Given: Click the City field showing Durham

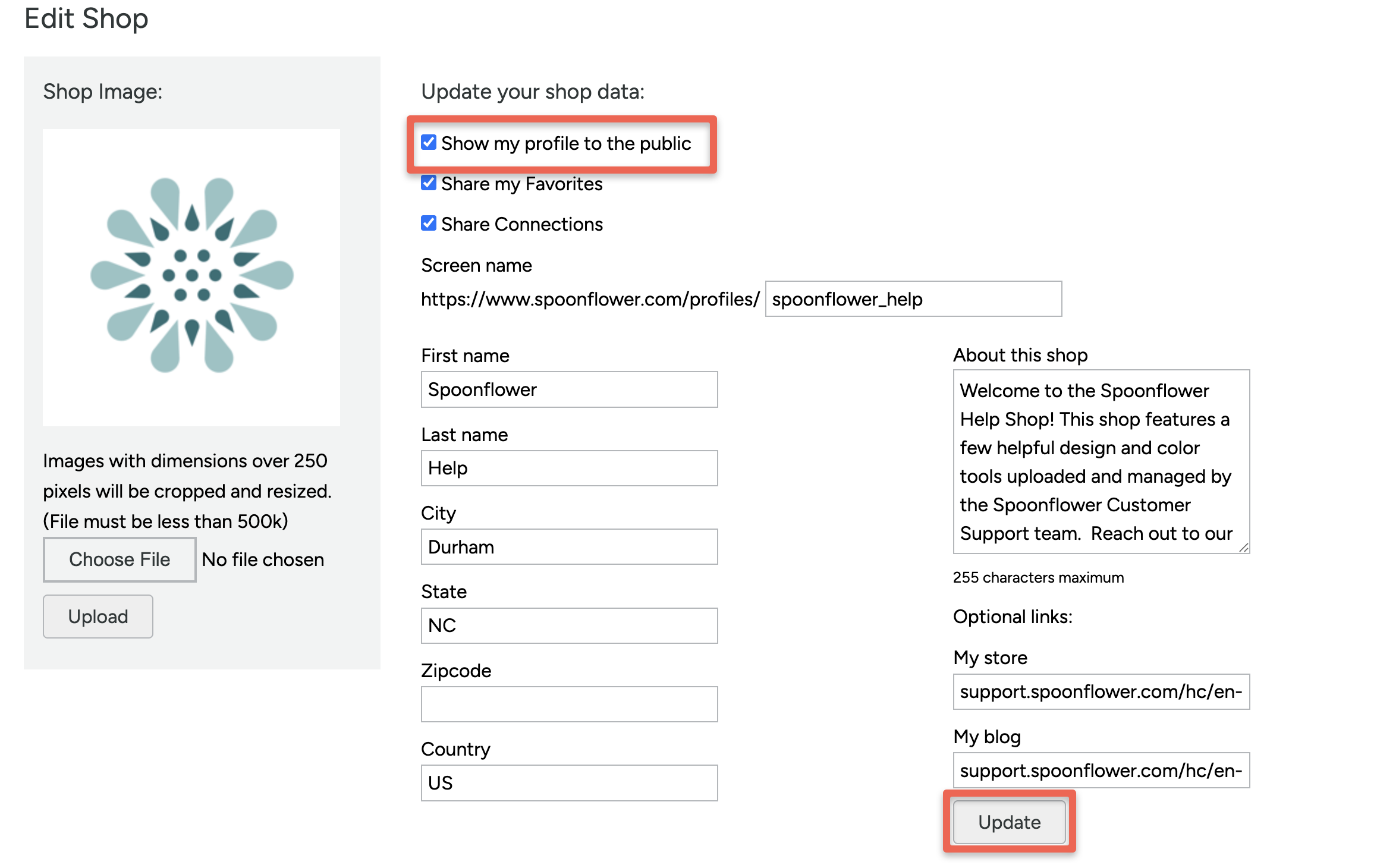Looking at the screenshot, I should pos(568,546).
